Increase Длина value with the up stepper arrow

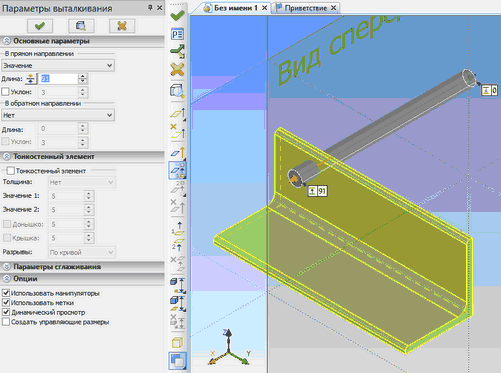click(x=83, y=76)
